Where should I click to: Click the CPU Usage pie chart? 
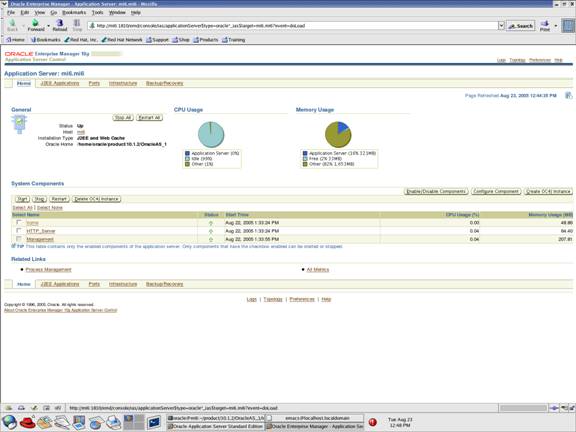coord(211,134)
